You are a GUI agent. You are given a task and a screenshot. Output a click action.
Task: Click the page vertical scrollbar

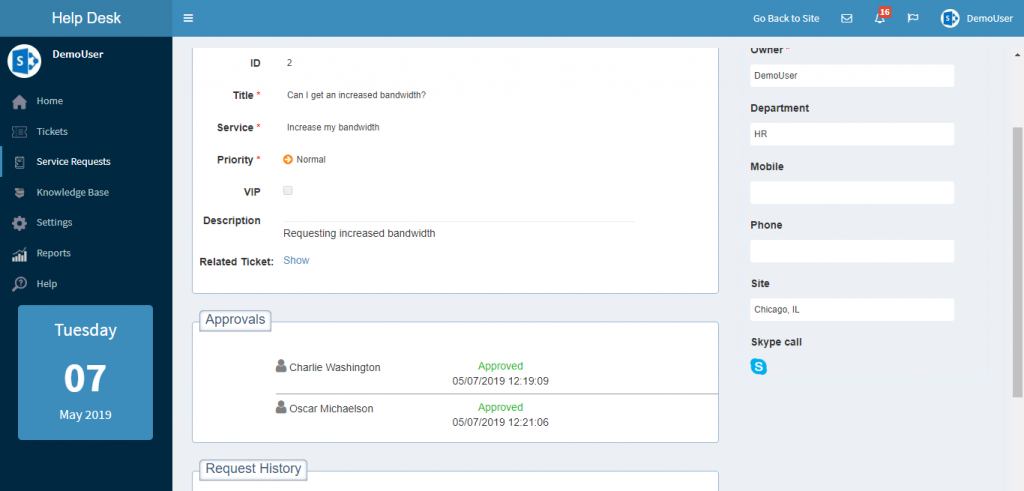(x=1017, y=261)
